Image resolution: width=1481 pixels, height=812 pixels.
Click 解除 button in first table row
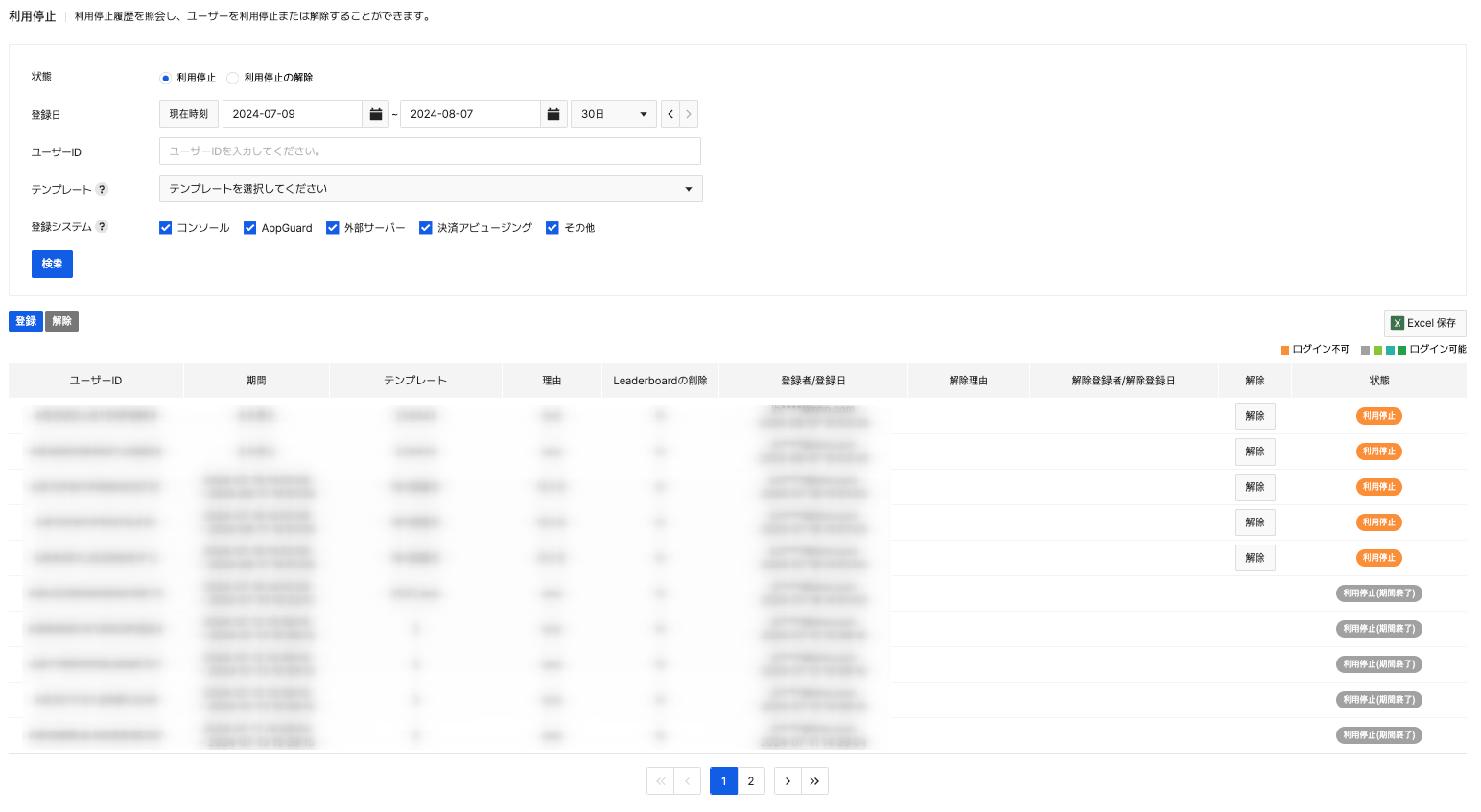pos(1255,416)
